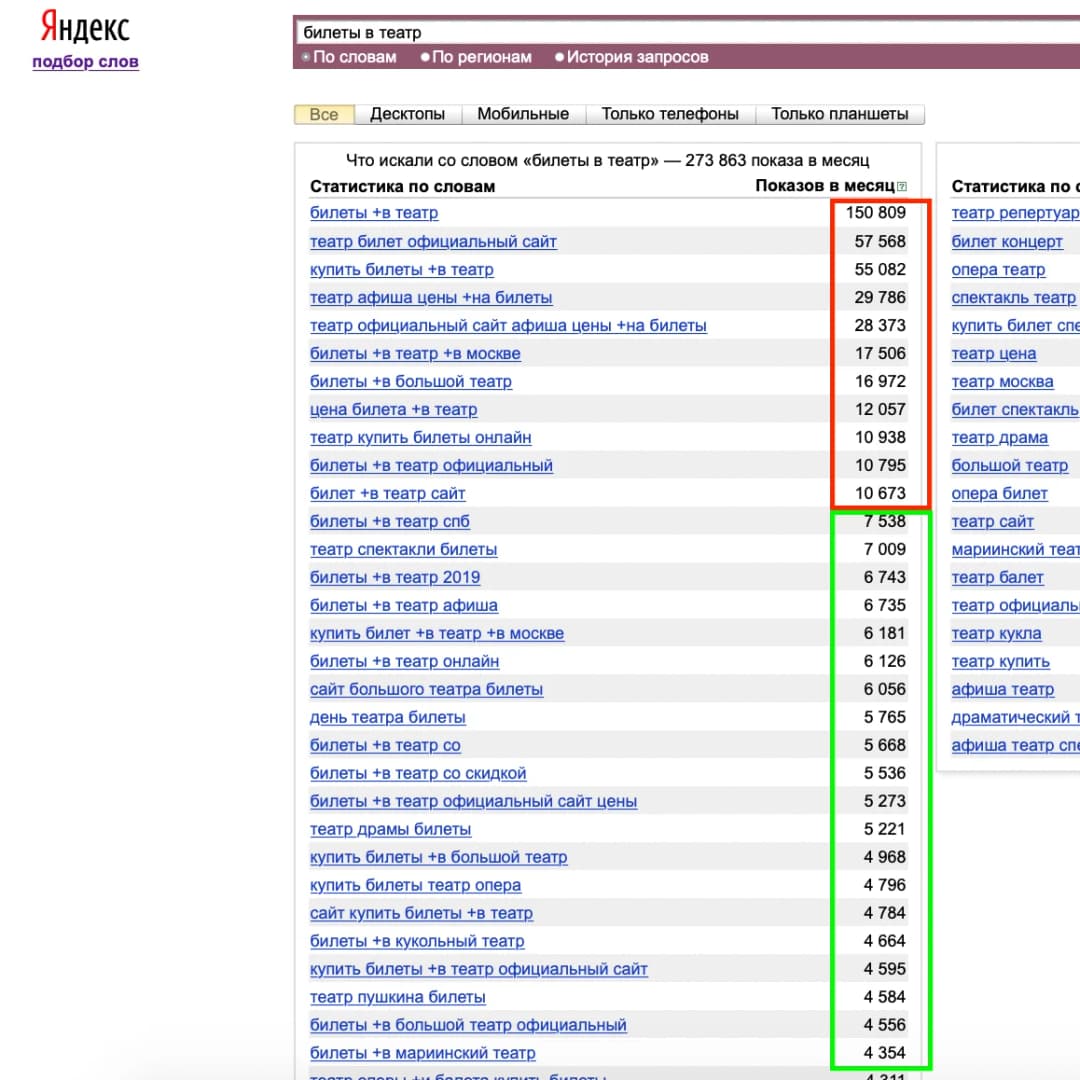Viewport: 1080px width, 1080px height.
Task: Open the билеты +в театр спб query
Action: point(390,521)
